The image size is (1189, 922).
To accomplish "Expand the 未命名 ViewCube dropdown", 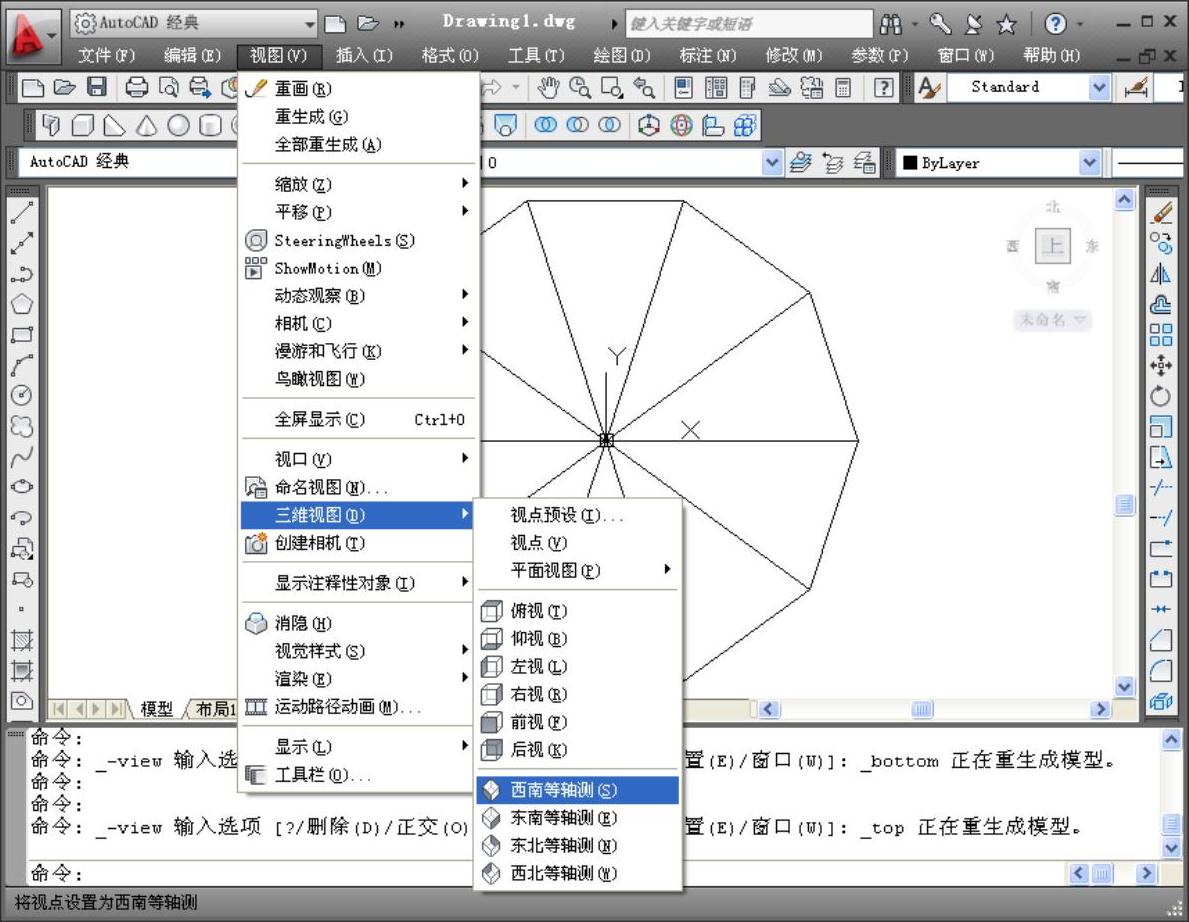I will (x=1052, y=321).
